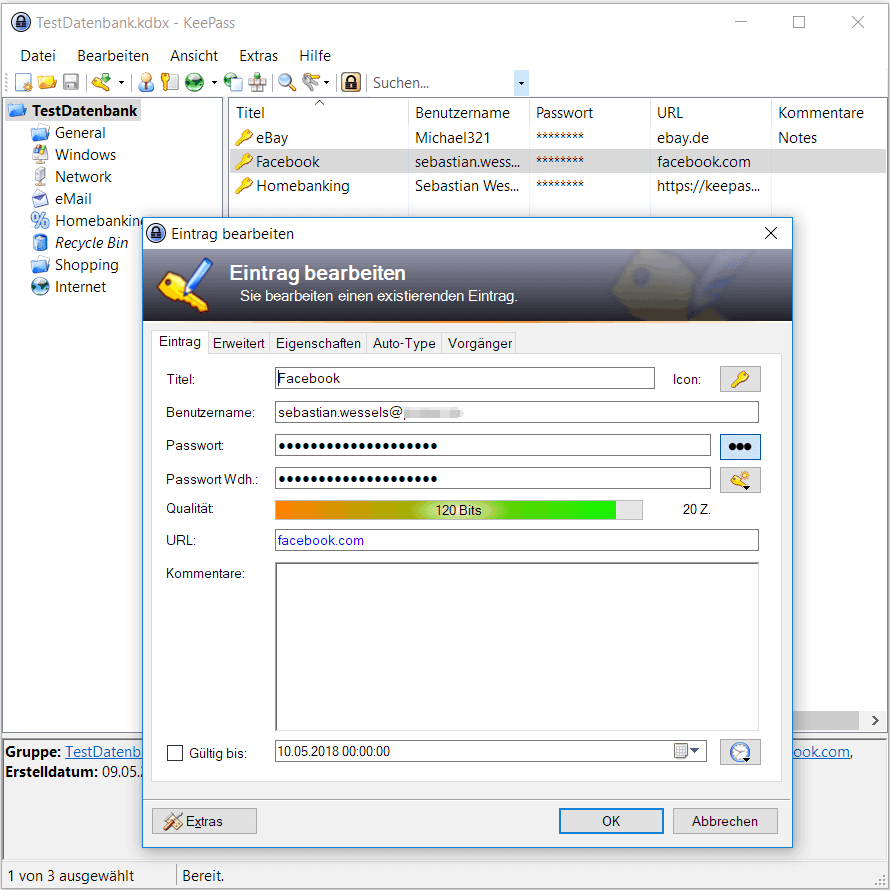The height and width of the screenshot is (890, 890).
Task: Click the URL field with facebook.com
Action: pos(517,540)
